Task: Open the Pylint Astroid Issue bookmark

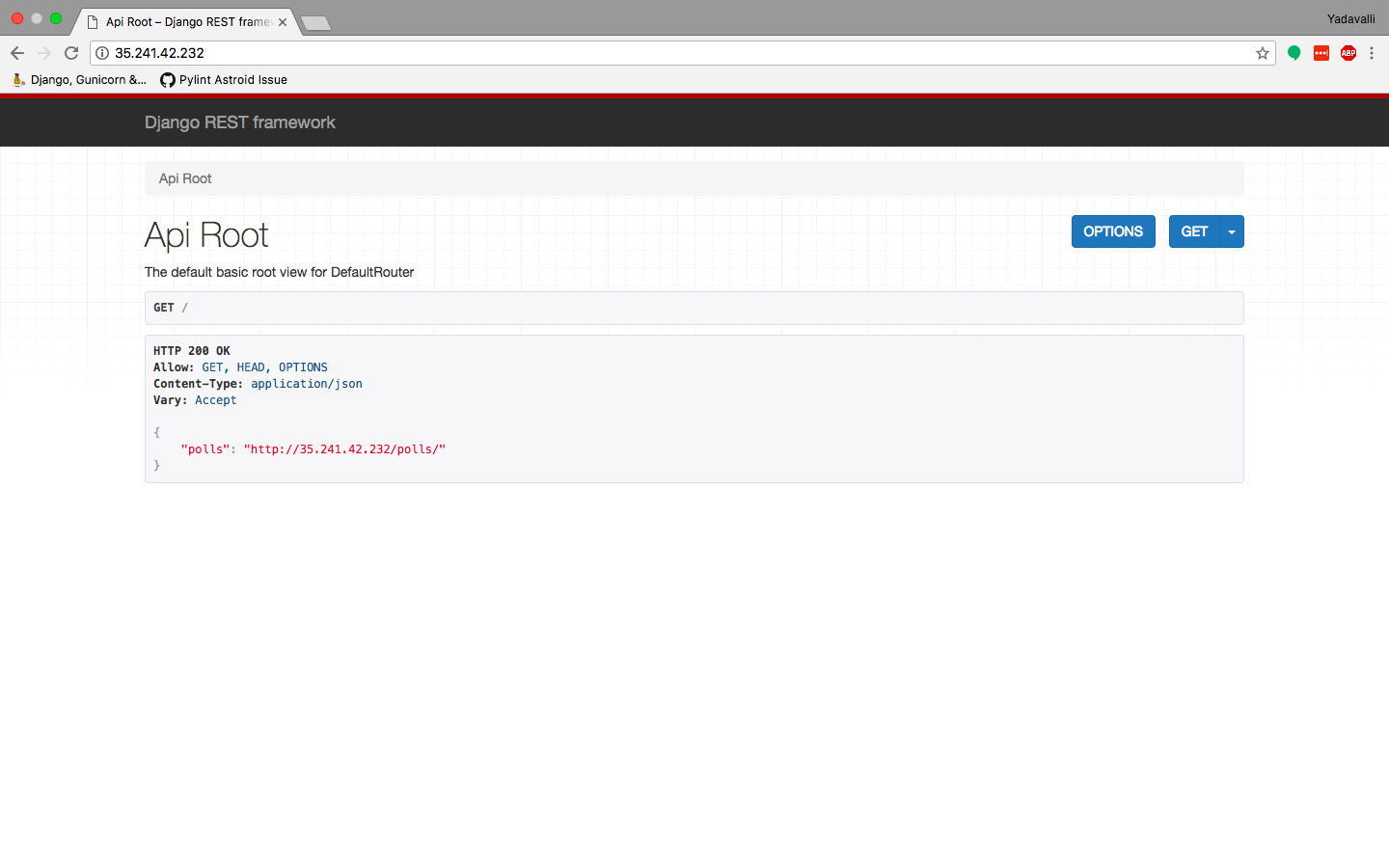Action: click(x=224, y=80)
